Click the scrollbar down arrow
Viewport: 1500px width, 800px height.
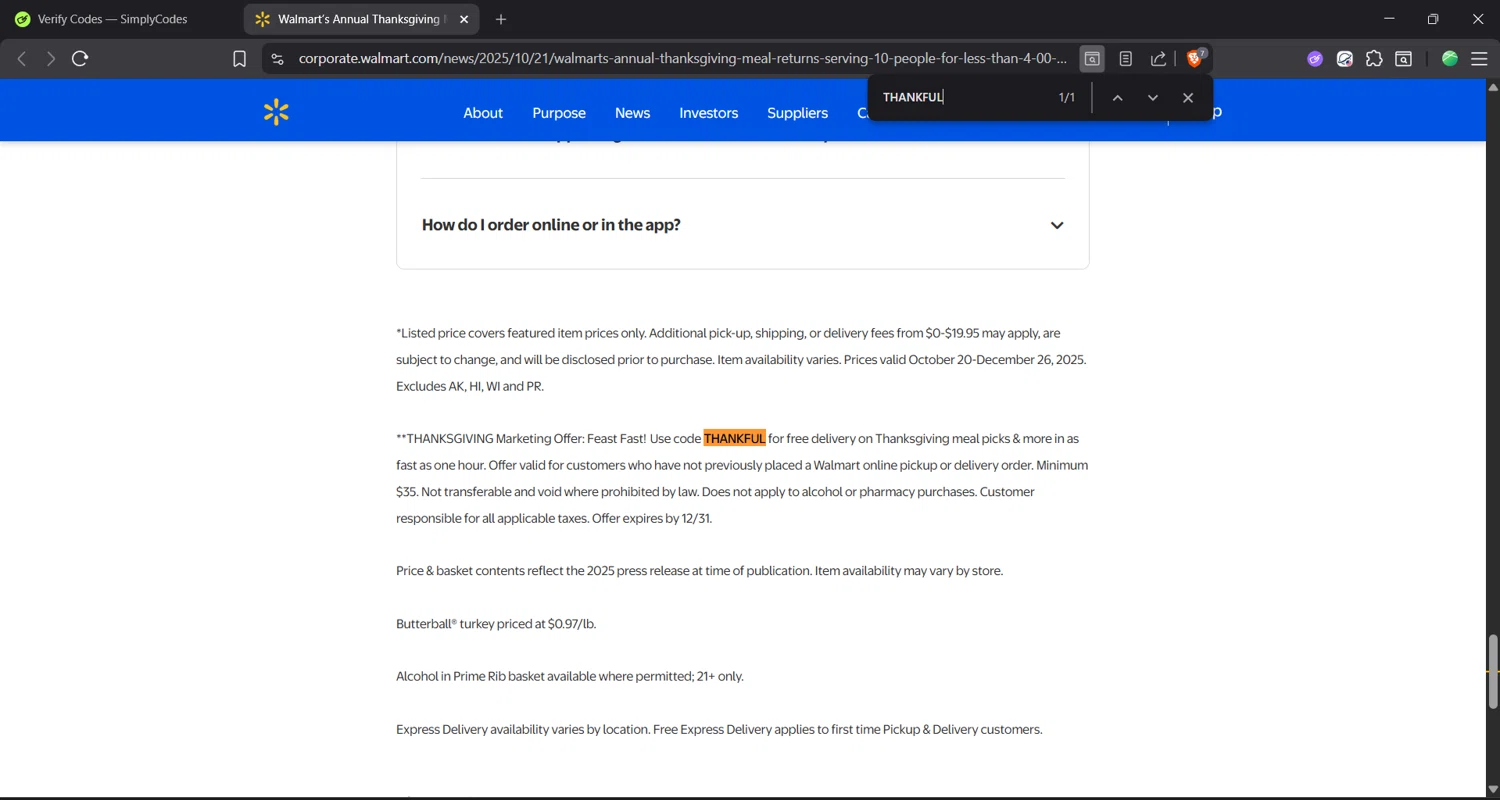tap(1493, 790)
